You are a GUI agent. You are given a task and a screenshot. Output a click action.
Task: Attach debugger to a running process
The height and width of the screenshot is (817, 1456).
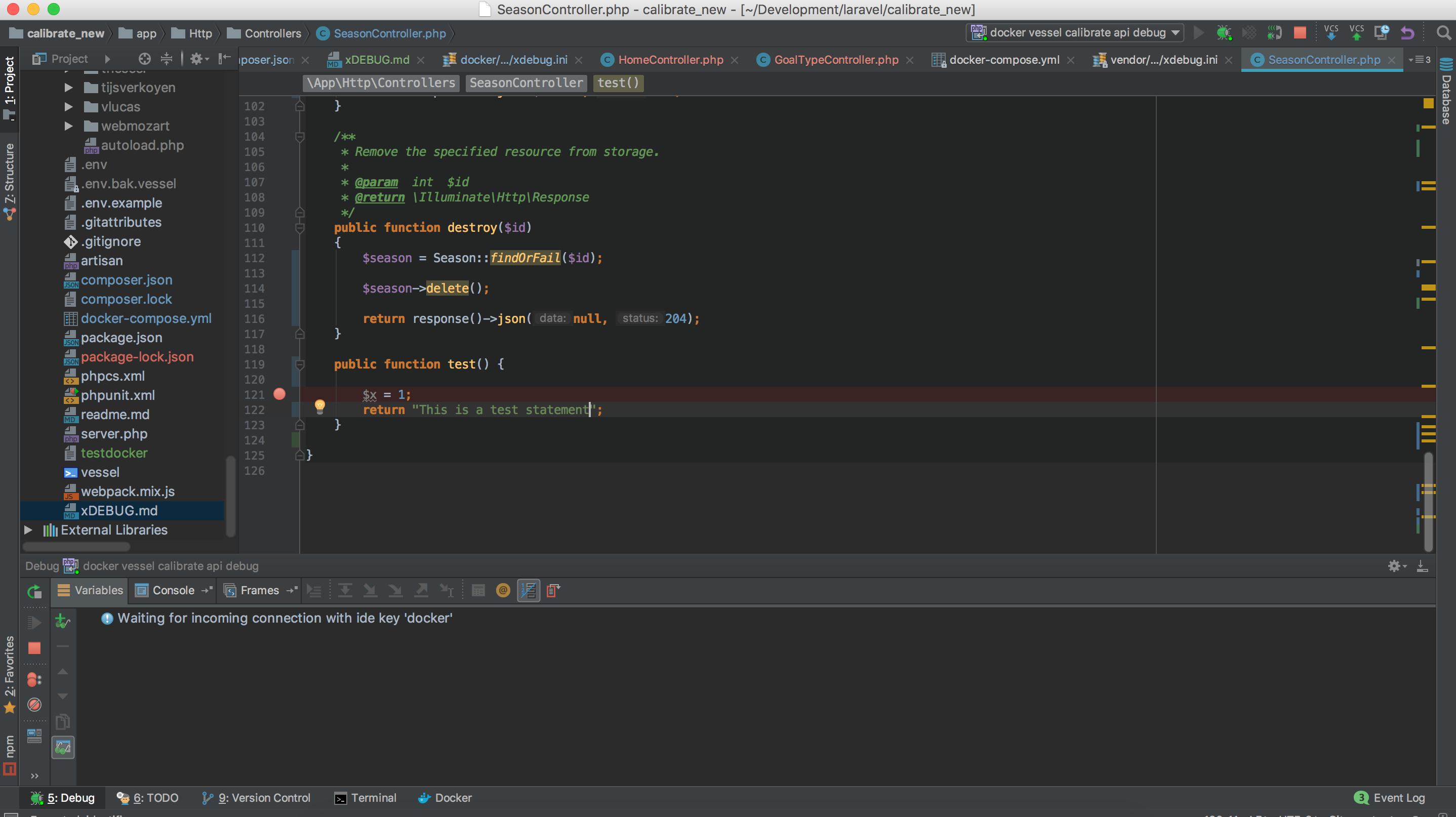(x=1274, y=32)
